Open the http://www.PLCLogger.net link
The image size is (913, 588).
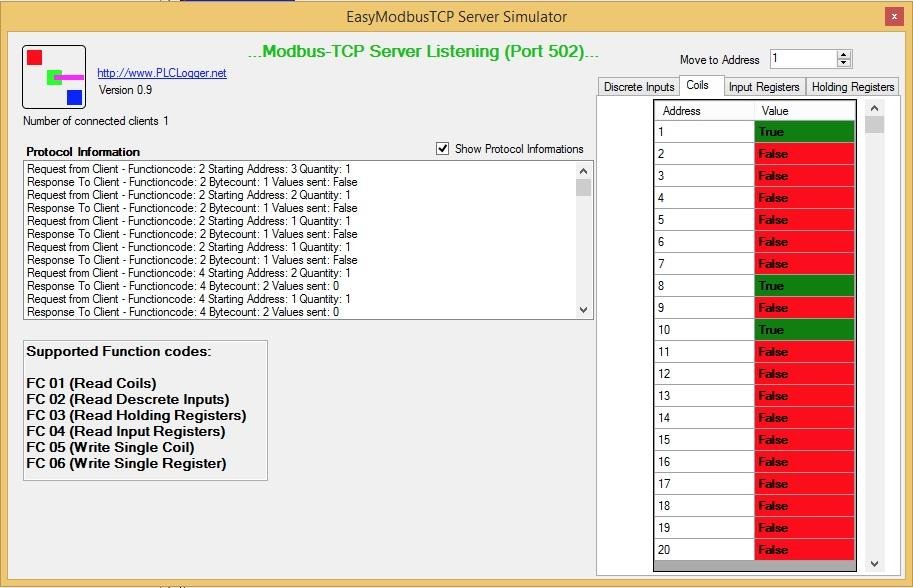click(x=162, y=73)
